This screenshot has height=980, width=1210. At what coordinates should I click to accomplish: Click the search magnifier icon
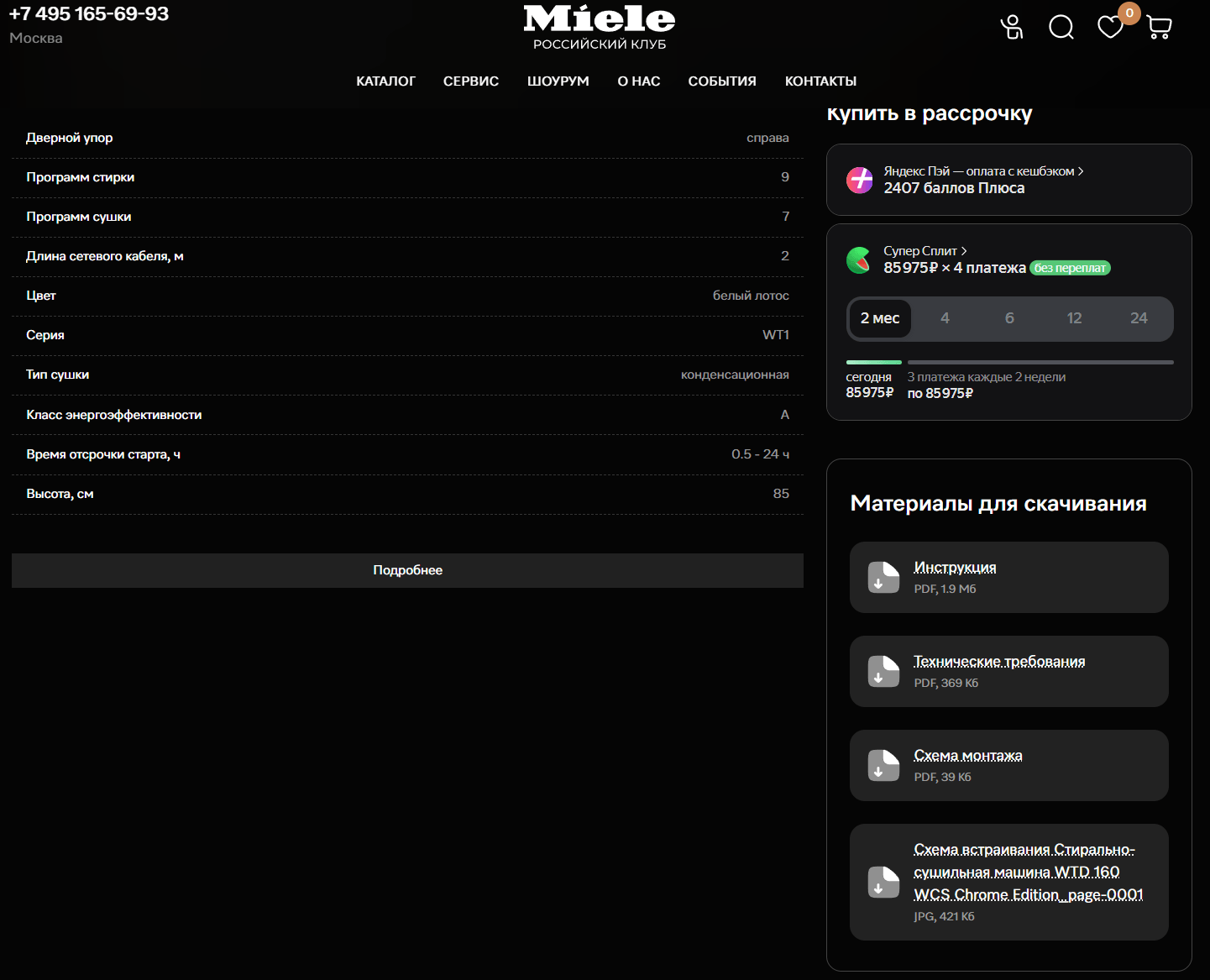(1061, 27)
